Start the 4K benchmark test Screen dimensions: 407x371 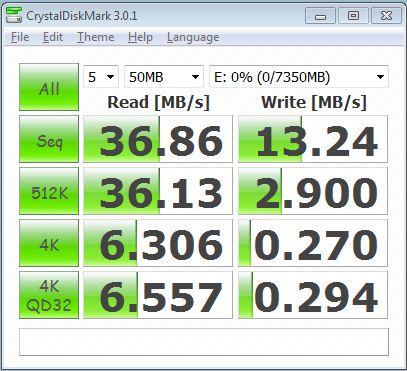click(49, 243)
